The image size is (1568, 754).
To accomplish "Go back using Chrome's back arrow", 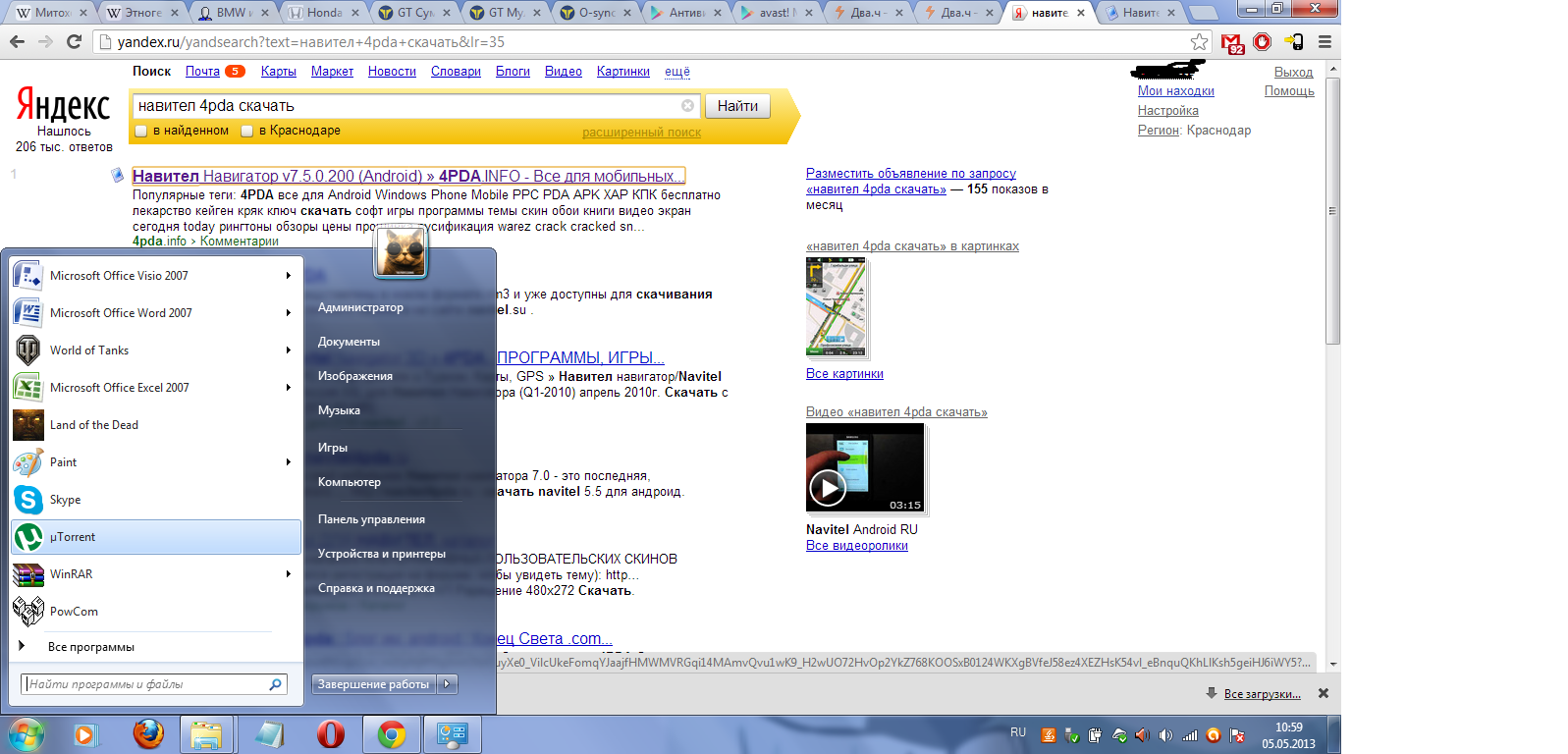I will 17,42.
